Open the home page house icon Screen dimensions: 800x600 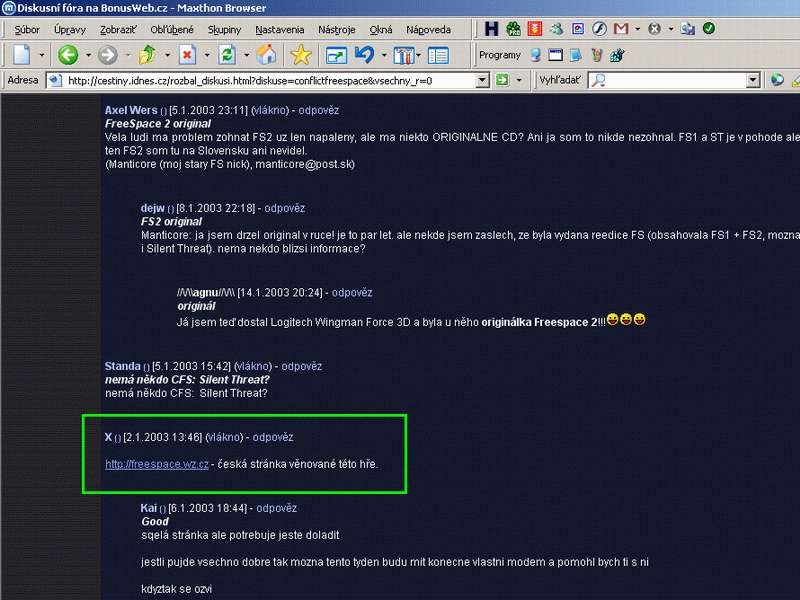[x=266, y=55]
